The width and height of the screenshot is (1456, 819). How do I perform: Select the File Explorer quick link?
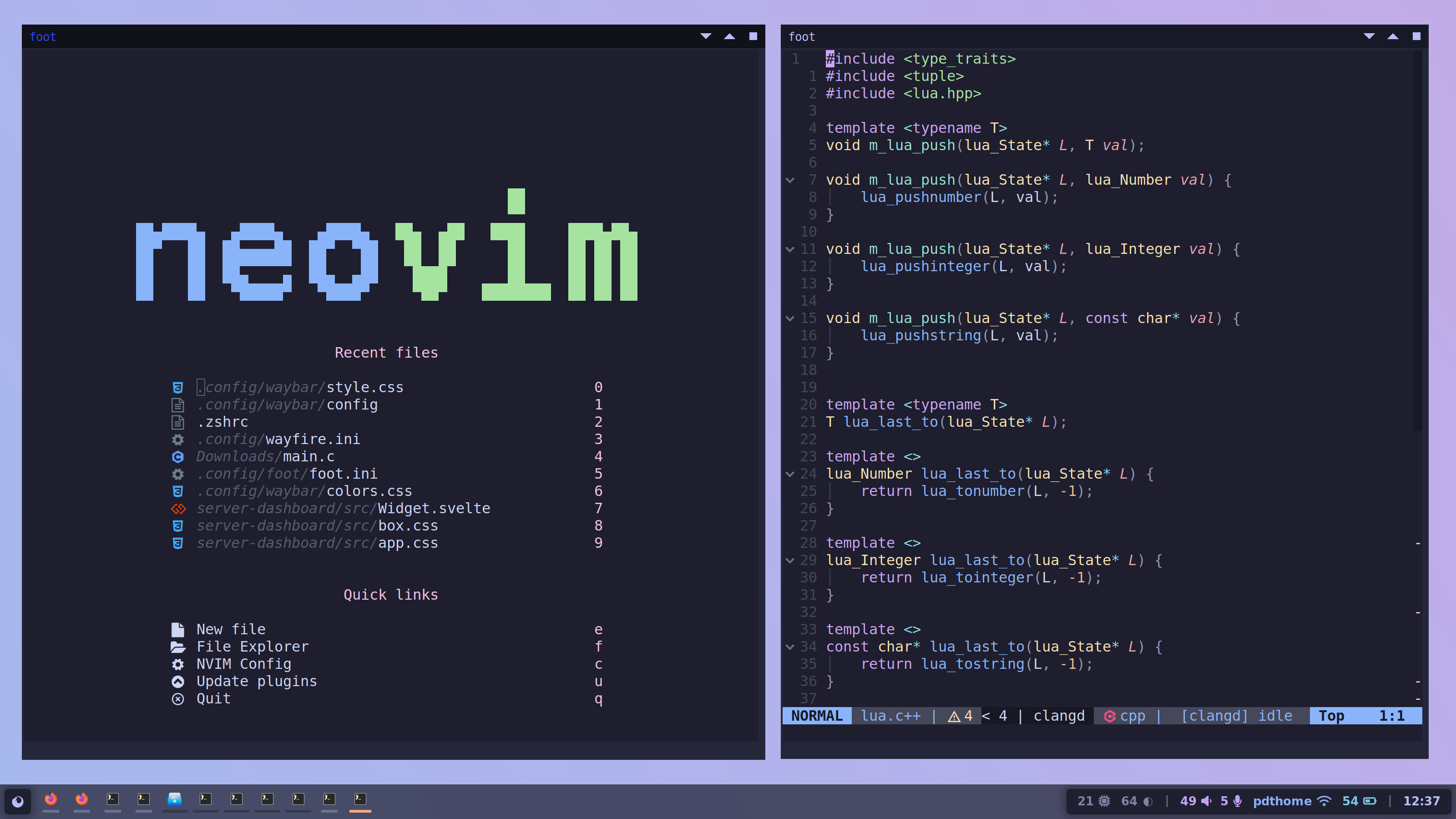(387, 647)
